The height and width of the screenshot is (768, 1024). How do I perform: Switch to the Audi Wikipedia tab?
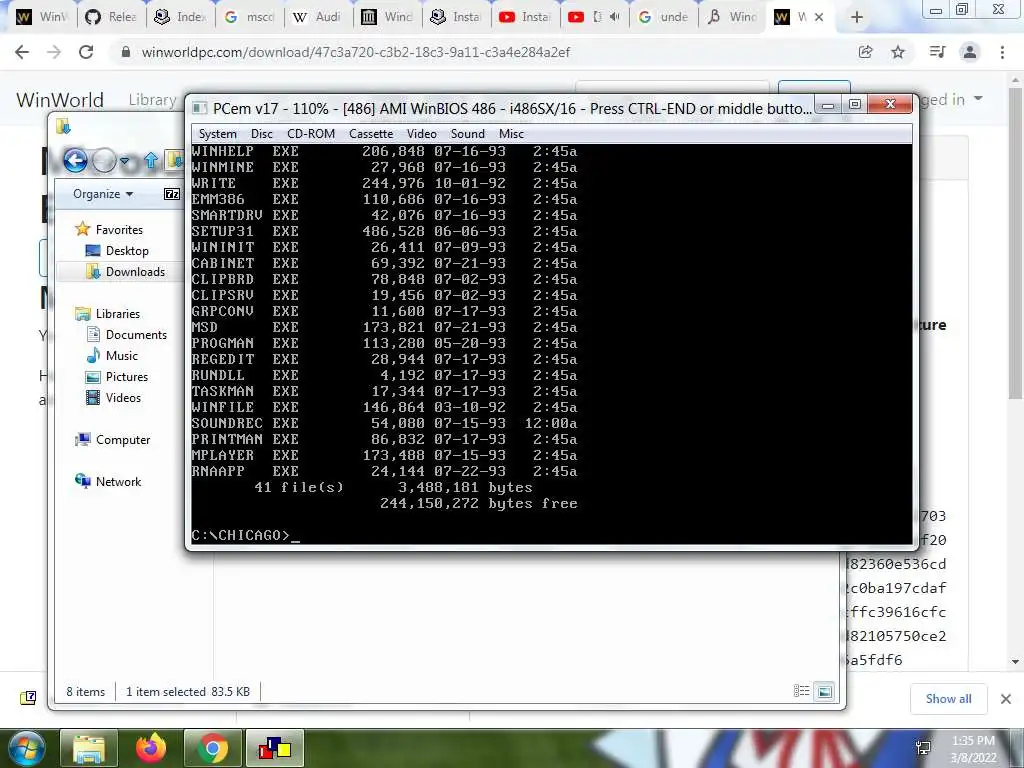[318, 17]
